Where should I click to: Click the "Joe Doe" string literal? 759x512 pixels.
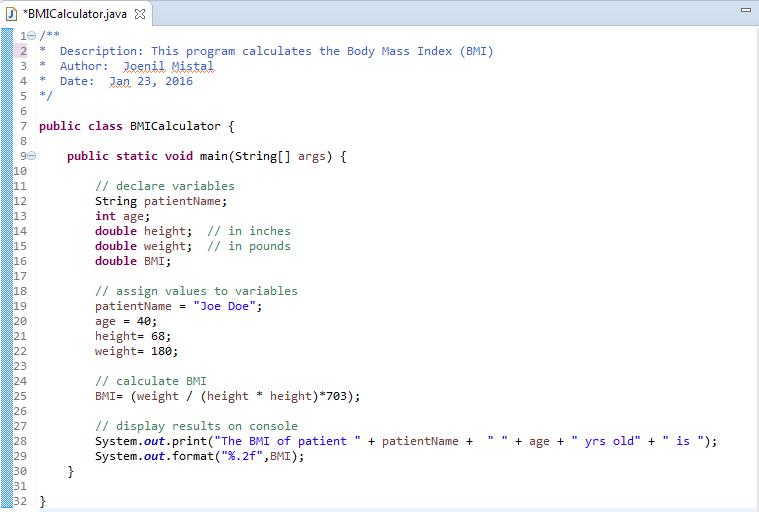(224, 306)
